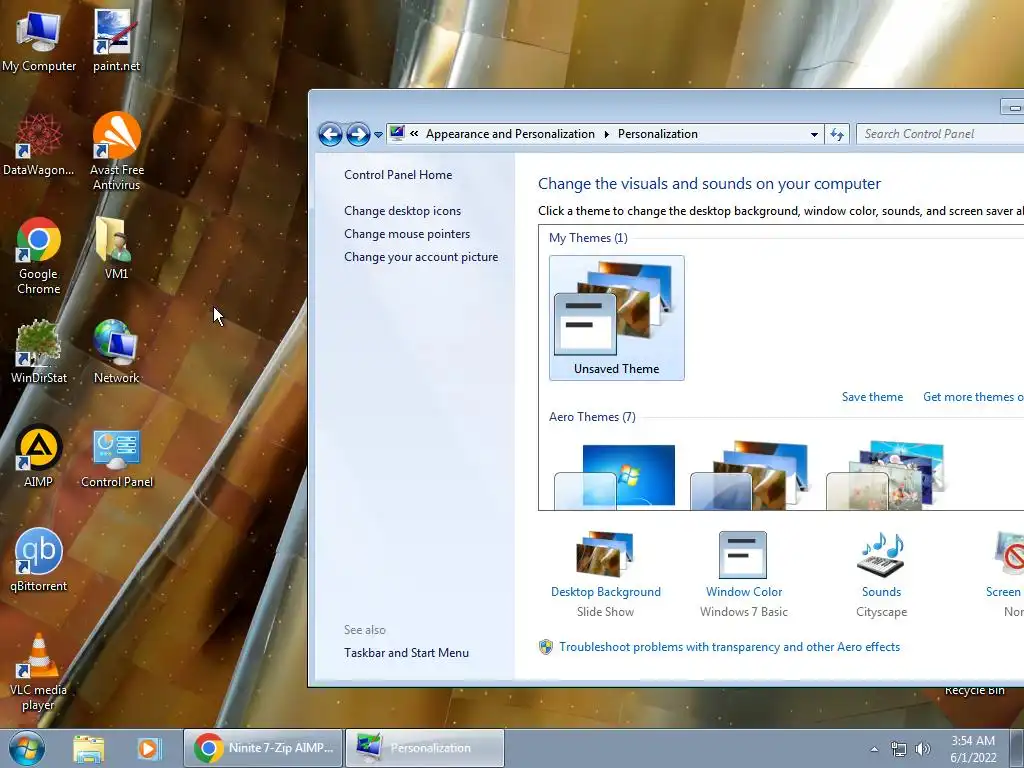Select the VLC media player shortcut

point(39,673)
